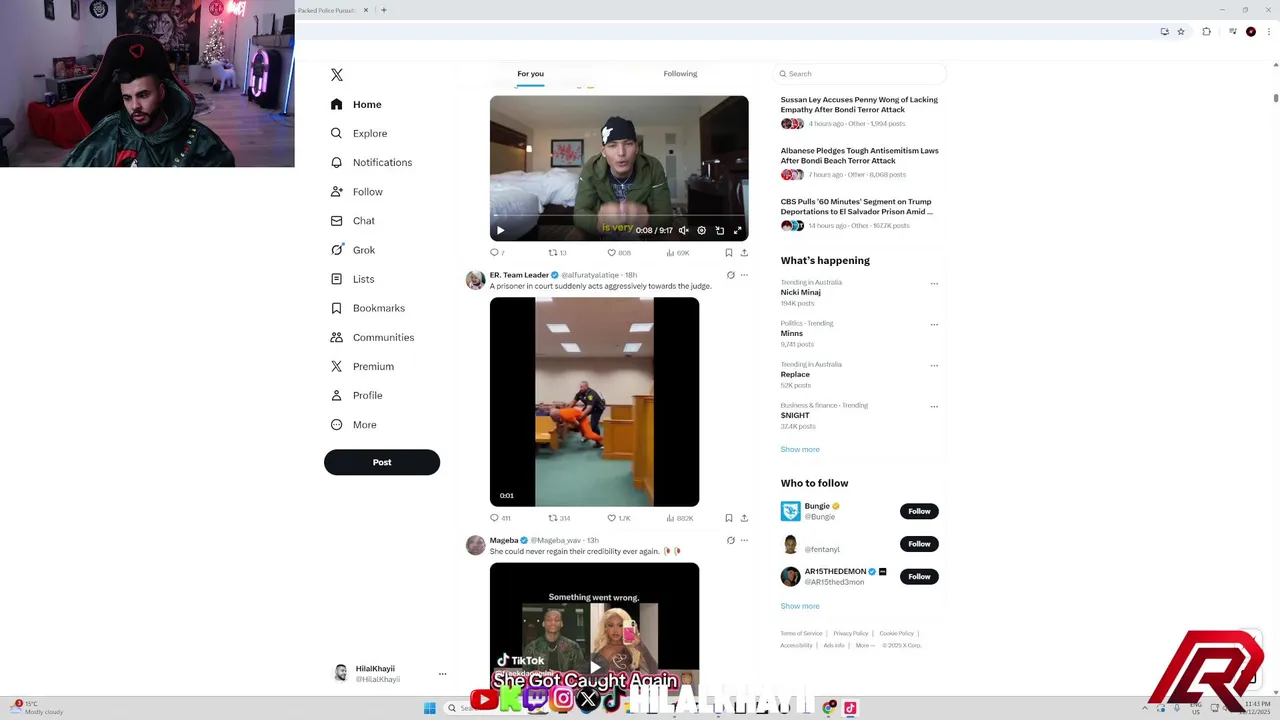Click the Grok icon on ER. Team Leader's post
The height and width of the screenshot is (720, 1280).
click(x=730, y=275)
